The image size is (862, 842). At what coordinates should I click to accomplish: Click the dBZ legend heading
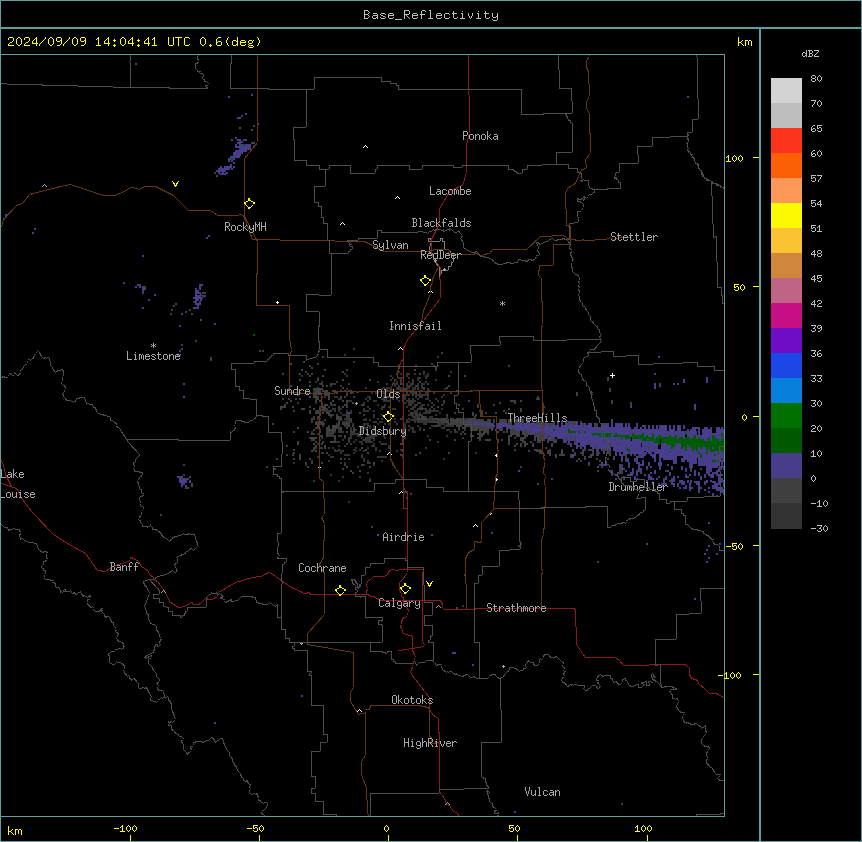click(810, 54)
